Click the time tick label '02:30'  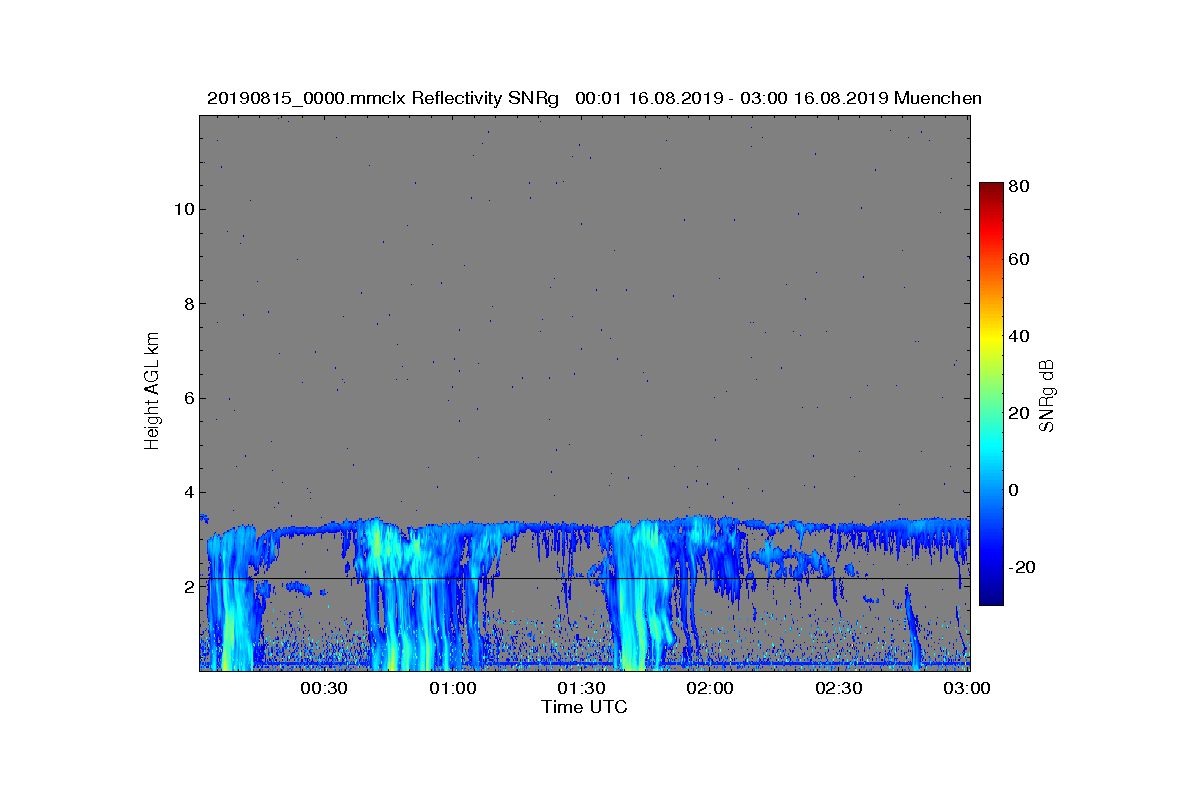[x=839, y=688]
